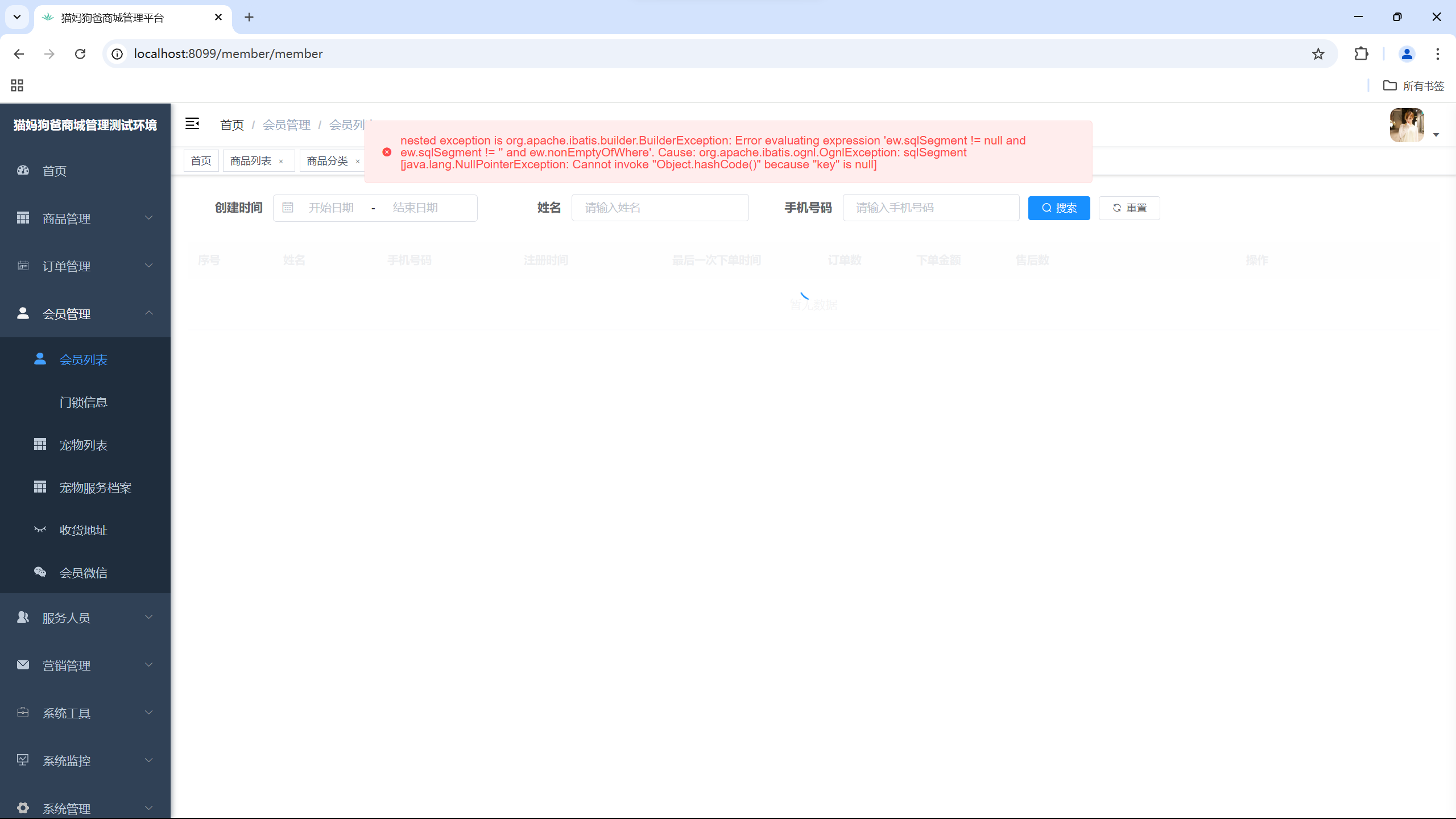
Task: Bookmark this page with star icon
Action: click(1318, 54)
